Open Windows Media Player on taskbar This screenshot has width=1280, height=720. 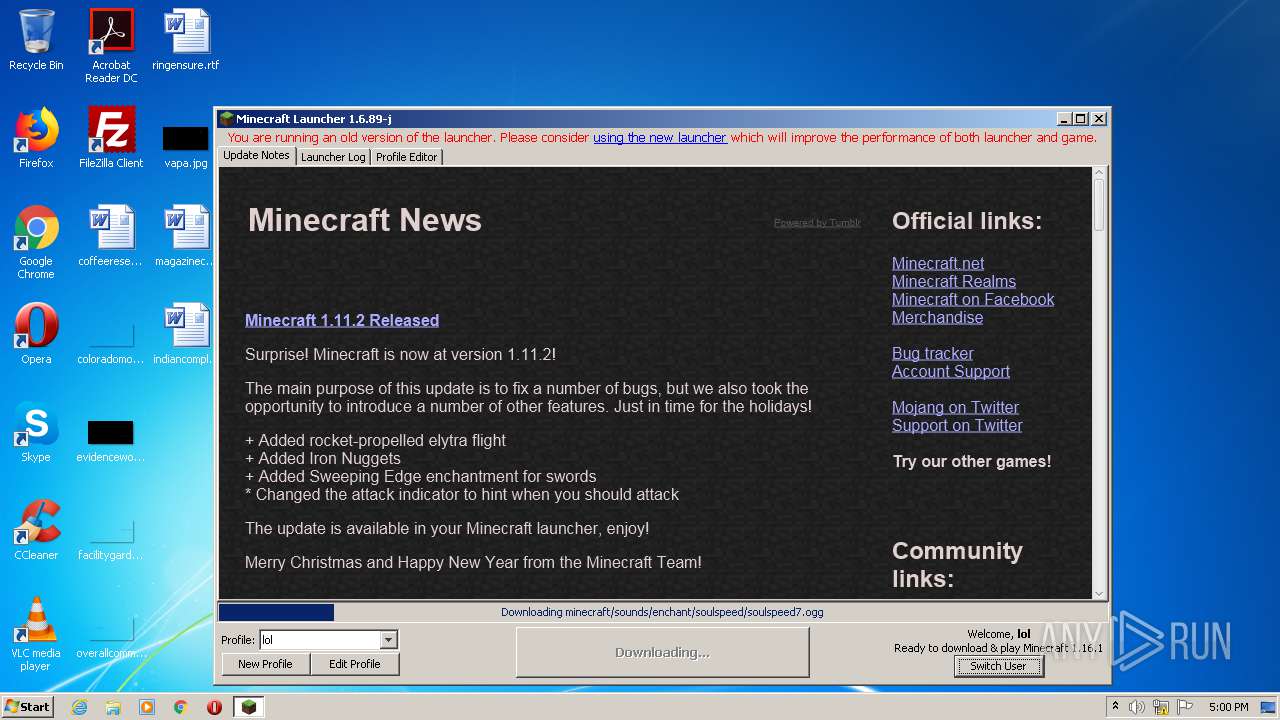coord(147,707)
